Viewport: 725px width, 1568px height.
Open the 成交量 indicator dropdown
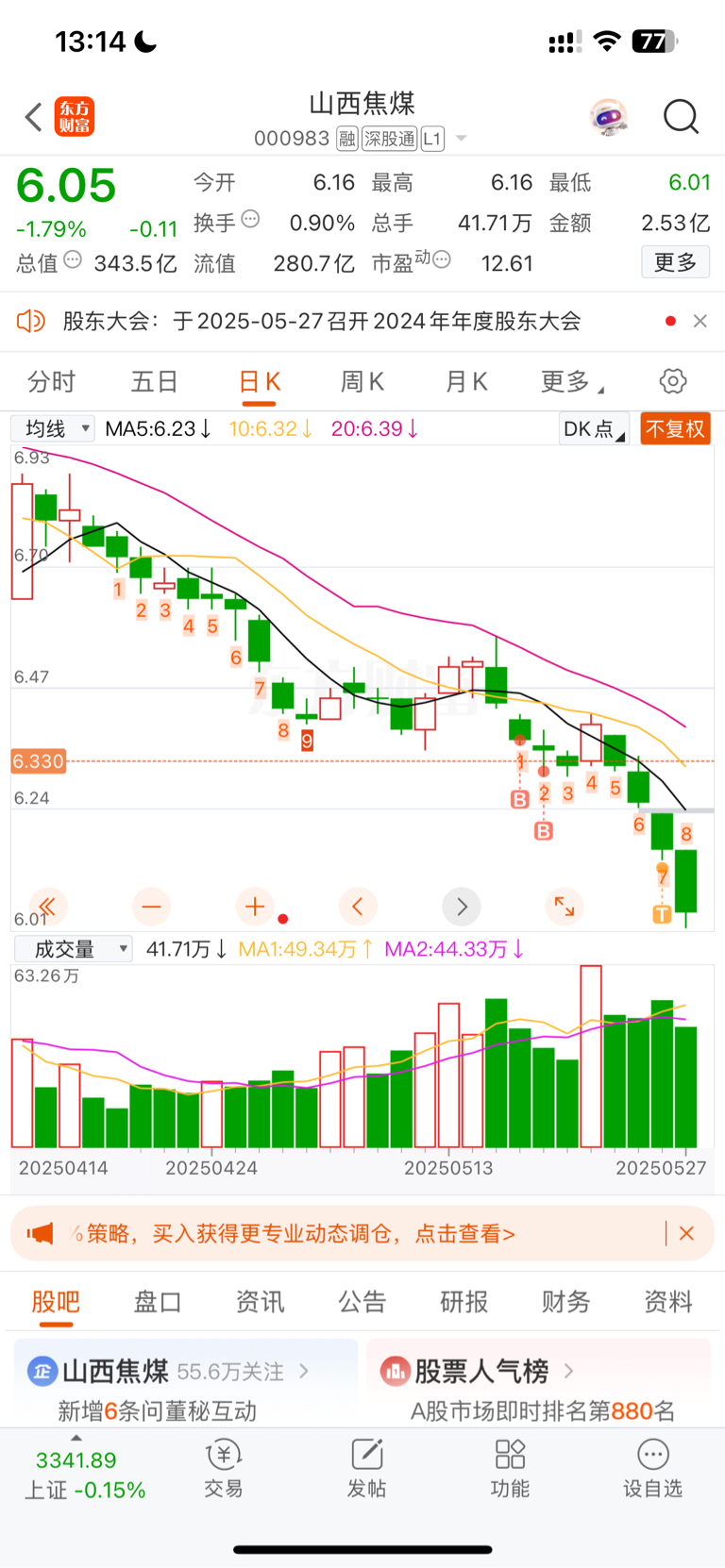[x=73, y=949]
